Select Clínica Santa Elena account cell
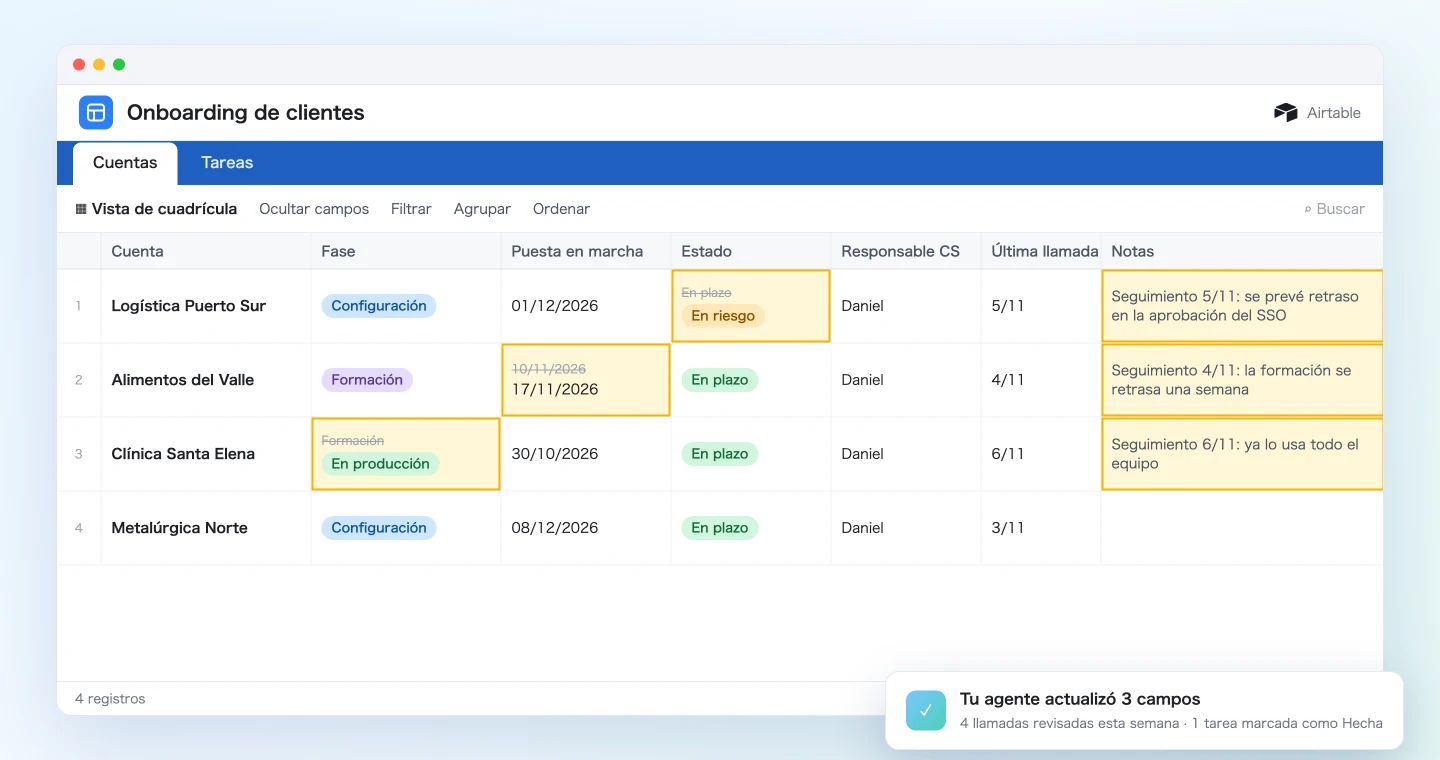 click(x=206, y=454)
